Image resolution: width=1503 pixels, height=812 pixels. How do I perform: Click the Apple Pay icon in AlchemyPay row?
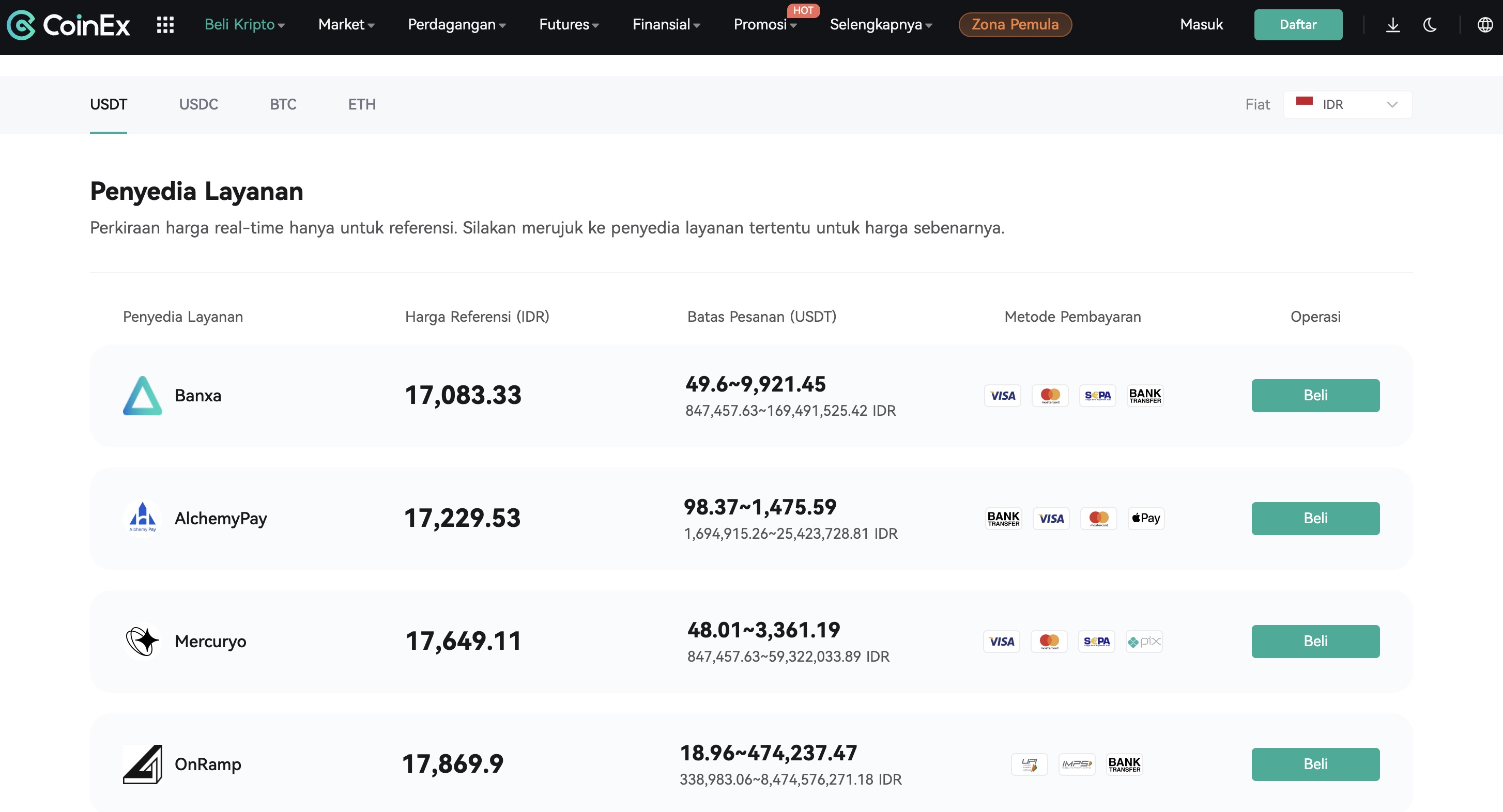click(x=1145, y=518)
